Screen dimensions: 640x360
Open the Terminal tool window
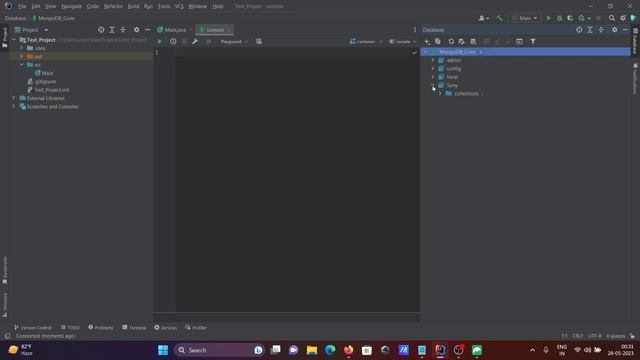[134, 327]
